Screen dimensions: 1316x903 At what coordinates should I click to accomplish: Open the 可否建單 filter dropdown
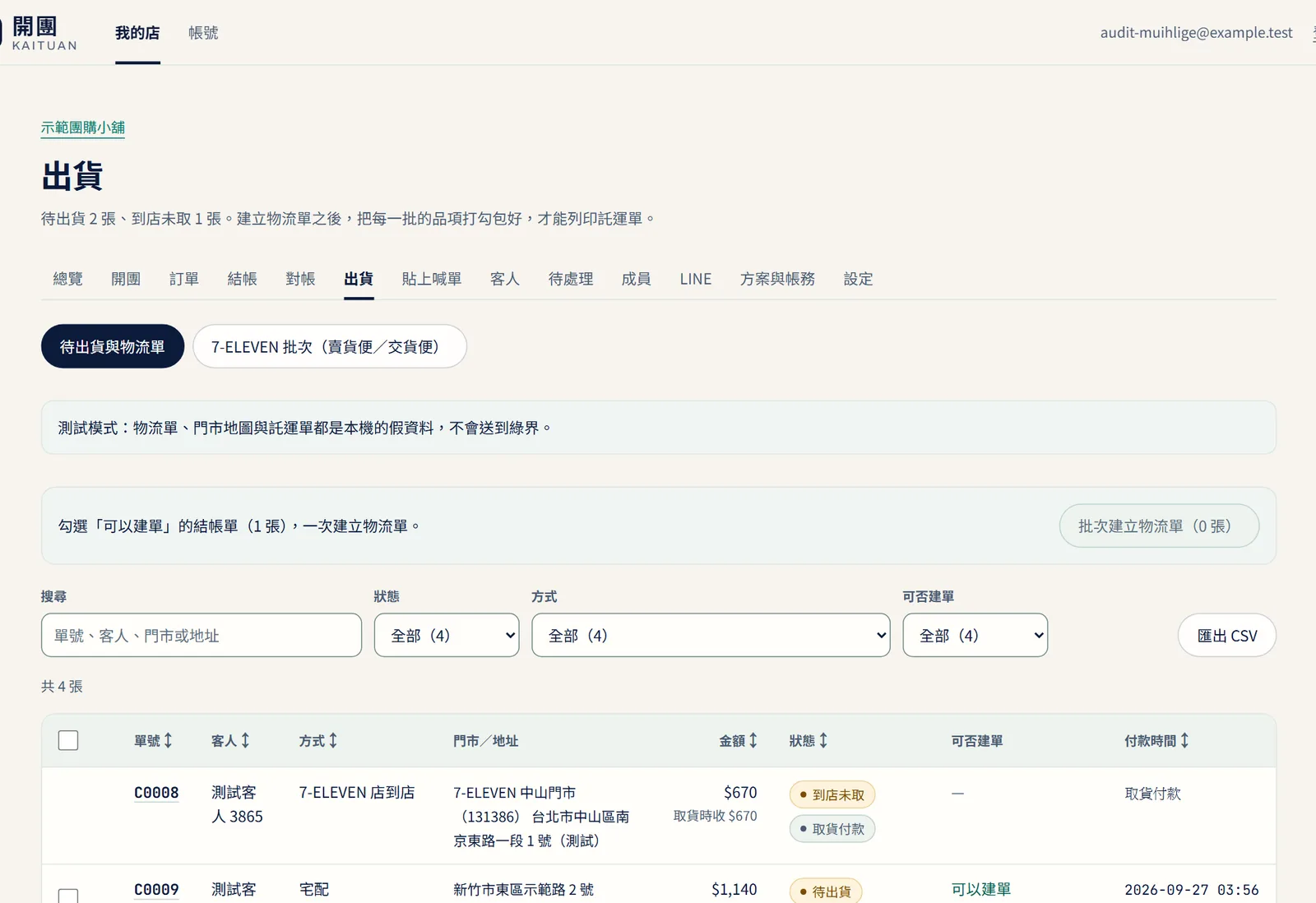pyautogui.click(x=975, y=635)
